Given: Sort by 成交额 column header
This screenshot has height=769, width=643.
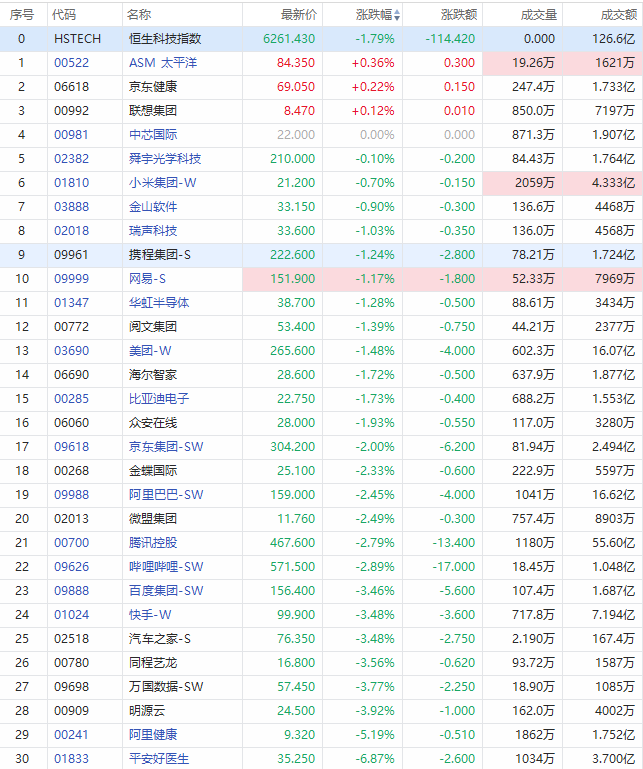Looking at the screenshot, I should [618, 15].
